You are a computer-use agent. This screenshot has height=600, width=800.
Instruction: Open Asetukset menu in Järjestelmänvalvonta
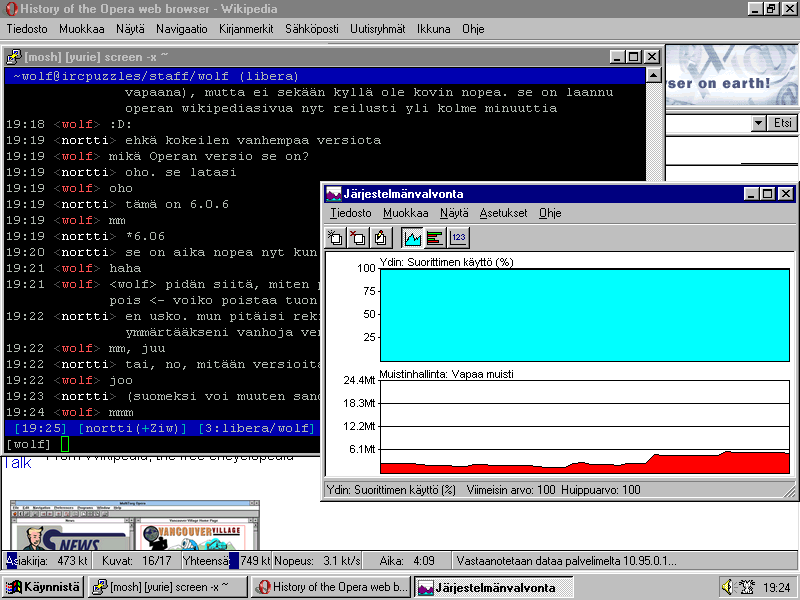tap(503, 213)
